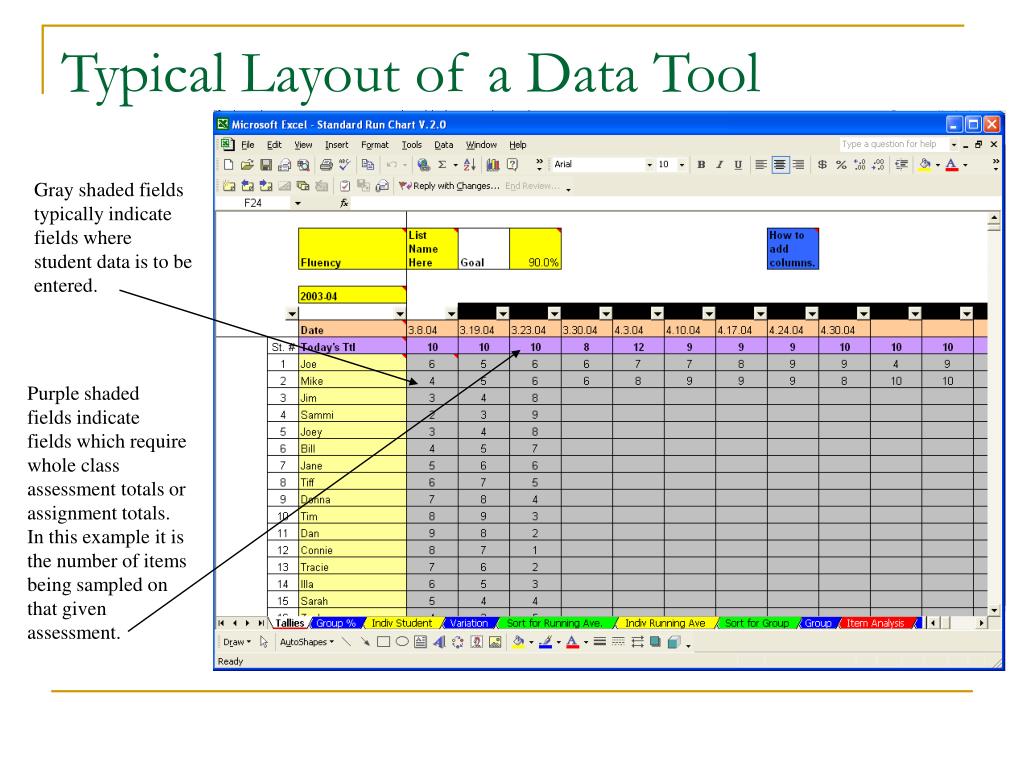Click Line Color swatch on Drawing toolbar

point(546,642)
